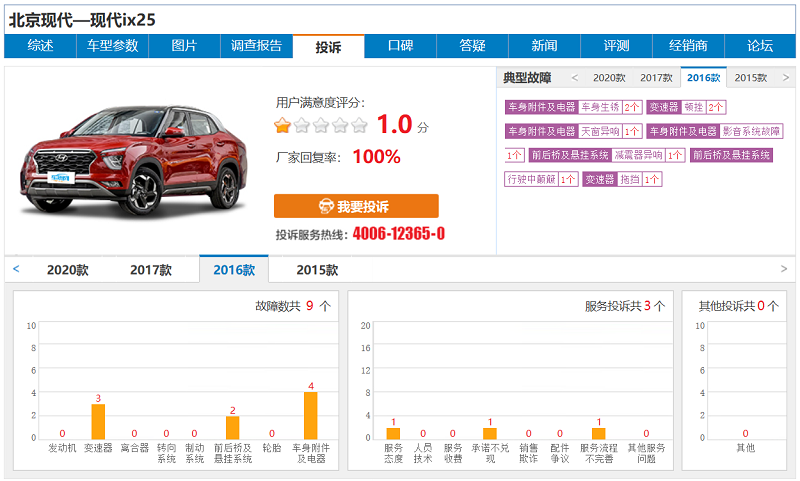Click the 转向系统 axis label
Image resolution: width=800 pixels, height=481 pixels.
[x=166, y=453]
